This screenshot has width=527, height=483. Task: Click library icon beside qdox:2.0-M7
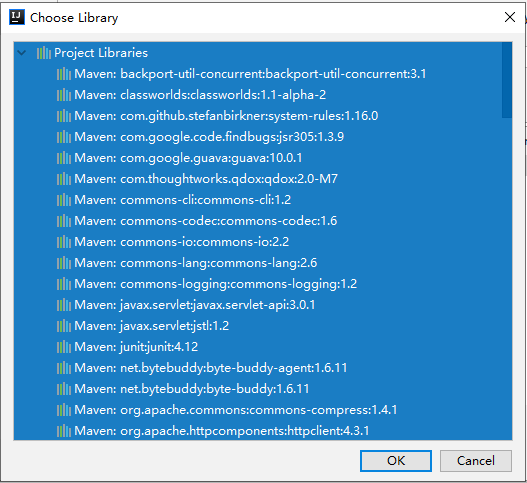pos(64,179)
